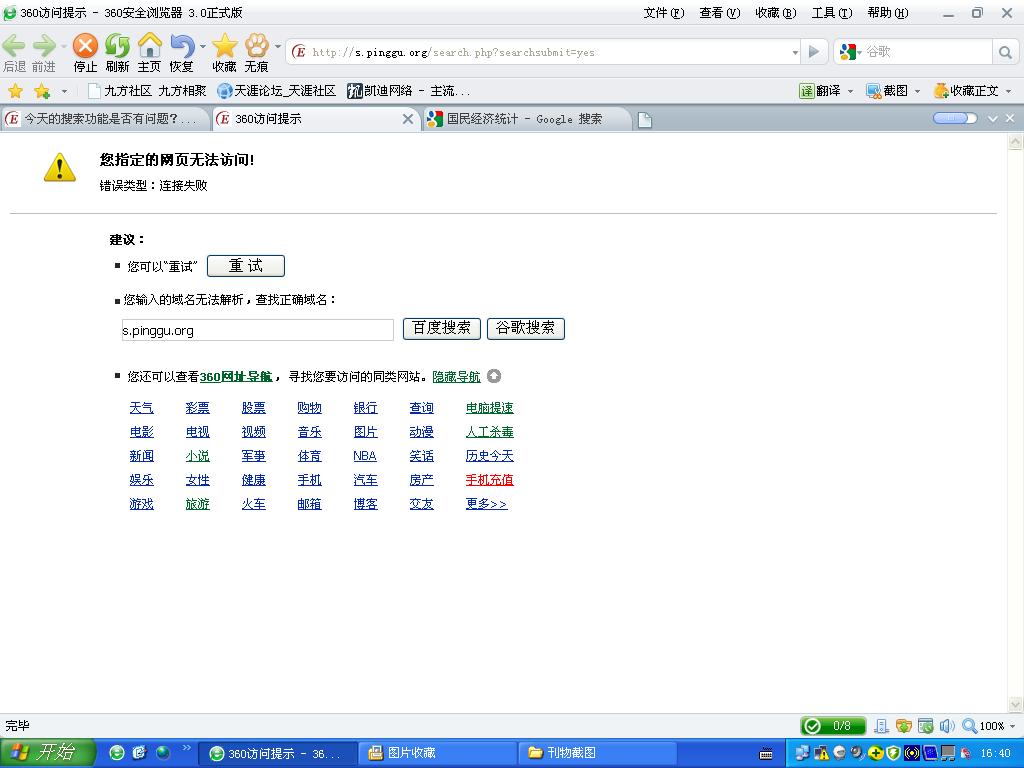Viewport: 1024px width, 768px height.
Task: Click the first yellow star bookmark icon
Action: click(16, 91)
